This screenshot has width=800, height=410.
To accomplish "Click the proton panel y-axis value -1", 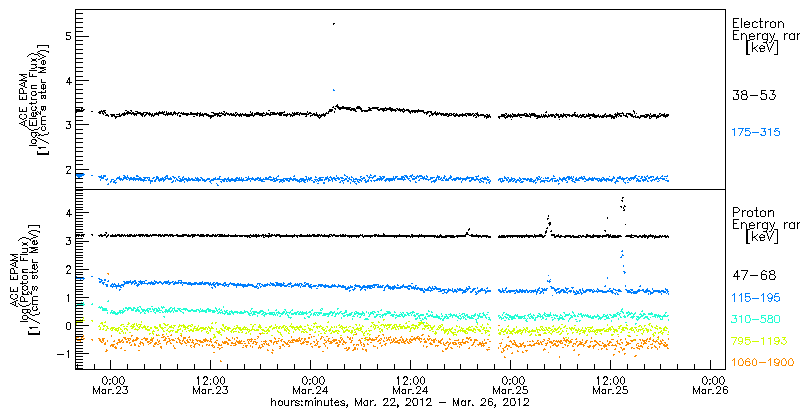I will point(63,353).
